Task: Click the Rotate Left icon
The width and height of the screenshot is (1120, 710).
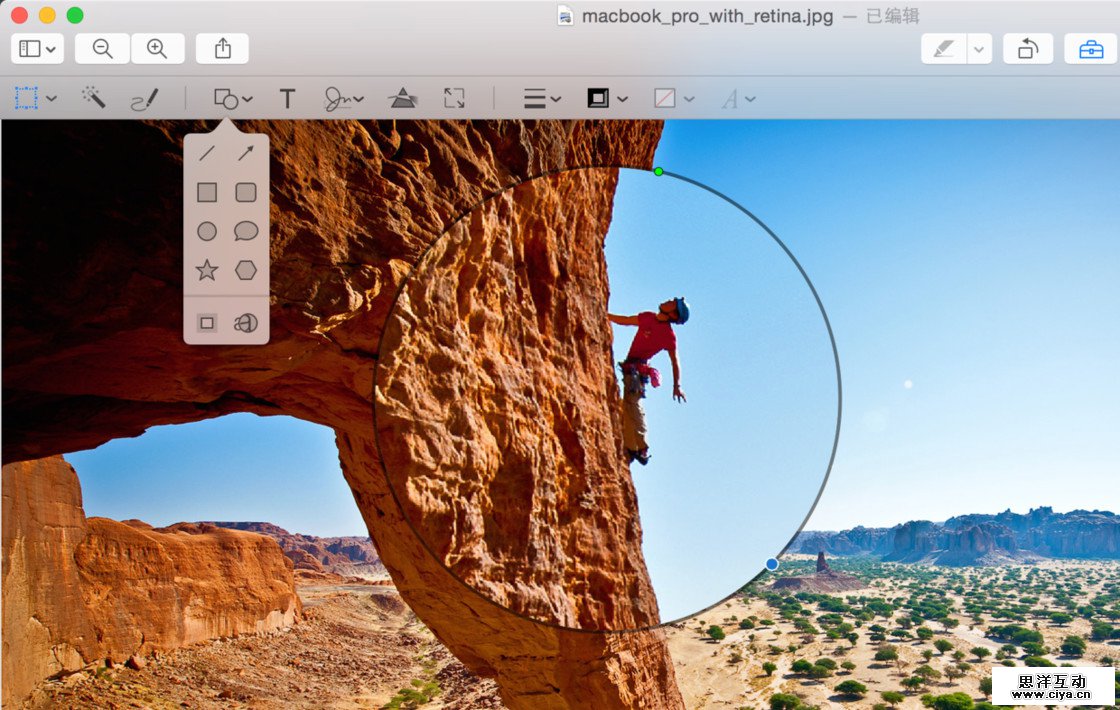Action: pos(1028,49)
